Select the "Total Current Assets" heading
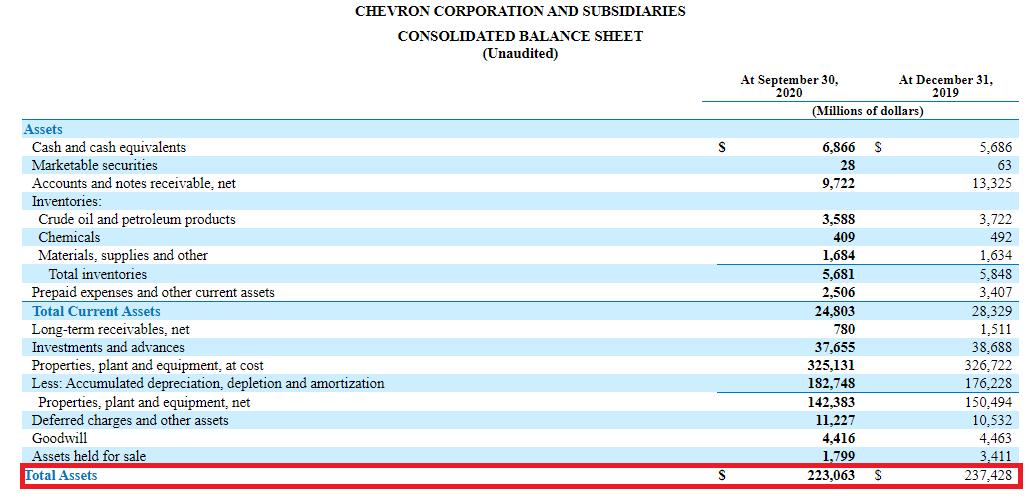 (96, 311)
